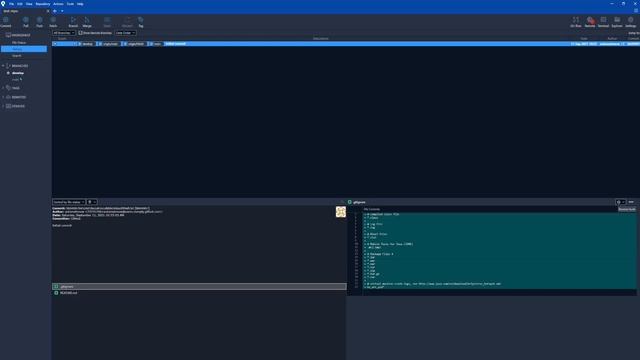The image size is (640, 360).
Task: Open Git Flow from the toolbar
Action: [576, 22]
